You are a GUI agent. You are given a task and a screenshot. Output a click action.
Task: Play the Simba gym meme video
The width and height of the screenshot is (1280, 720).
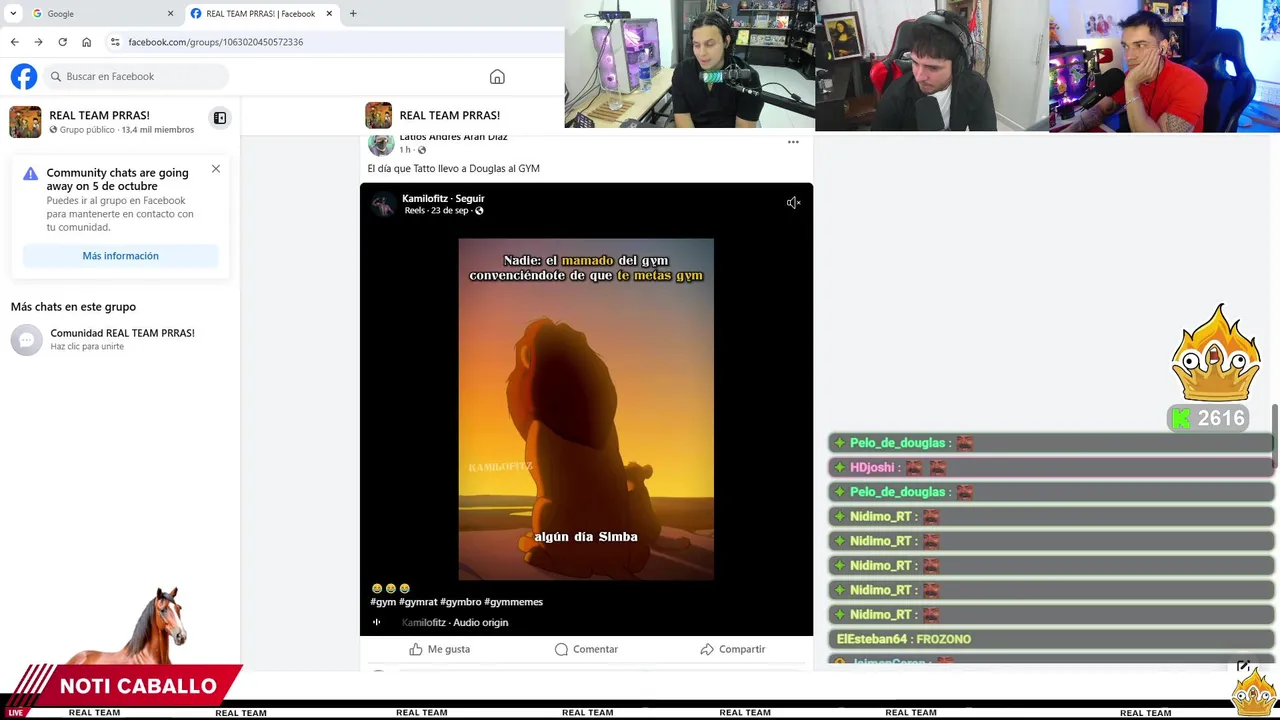tap(586, 409)
